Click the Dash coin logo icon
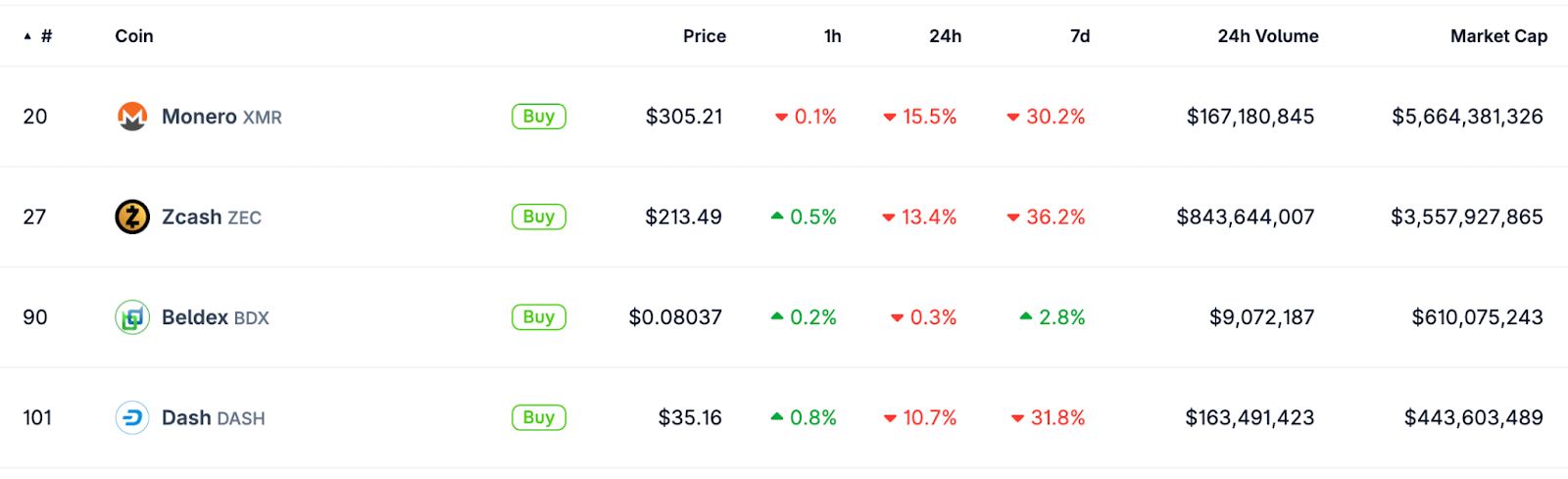Image resolution: width=1568 pixels, height=479 pixels. tap(132, 418)
